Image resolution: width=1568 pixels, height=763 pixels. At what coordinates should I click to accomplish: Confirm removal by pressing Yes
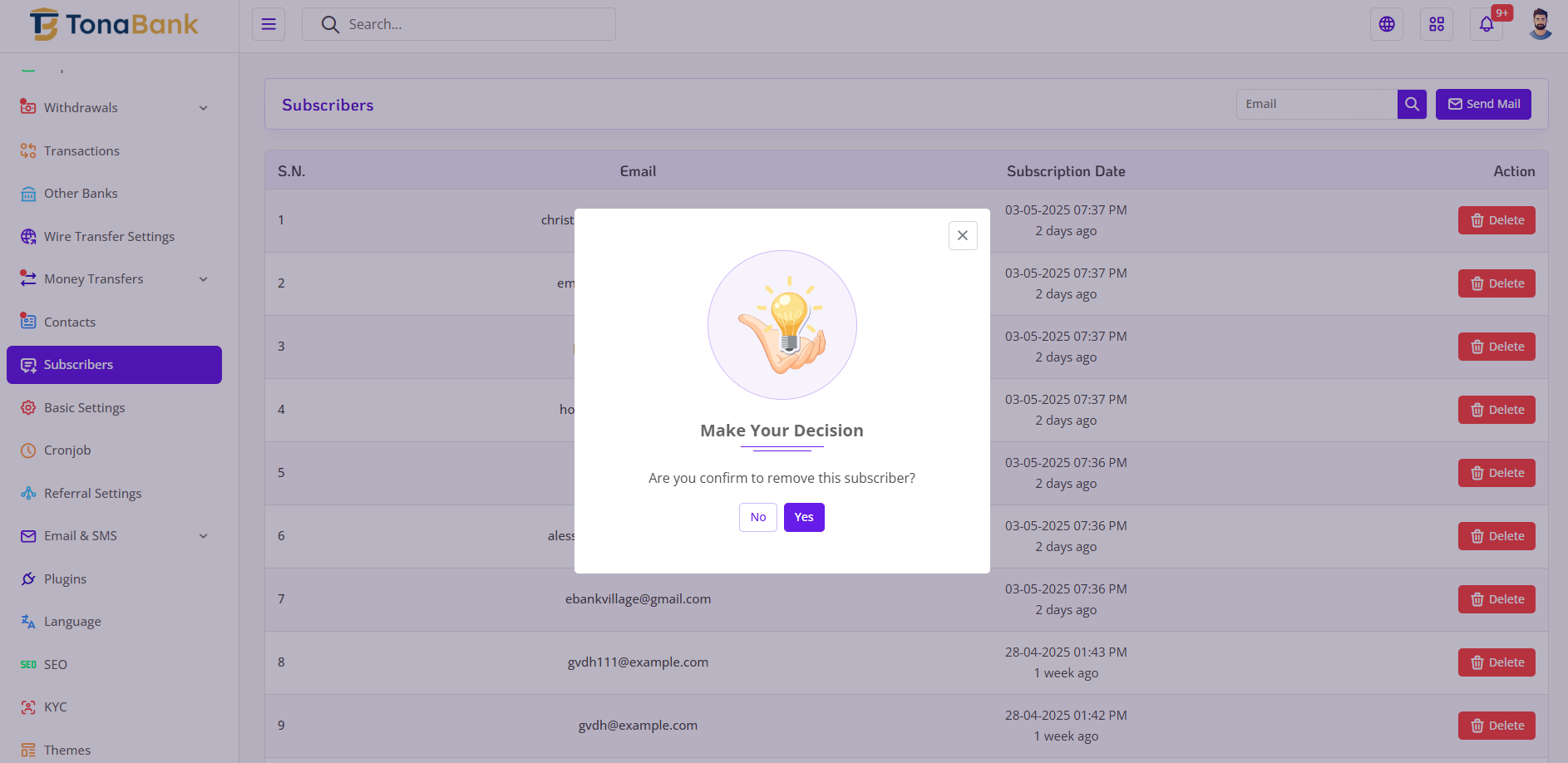tap(803, 517)
